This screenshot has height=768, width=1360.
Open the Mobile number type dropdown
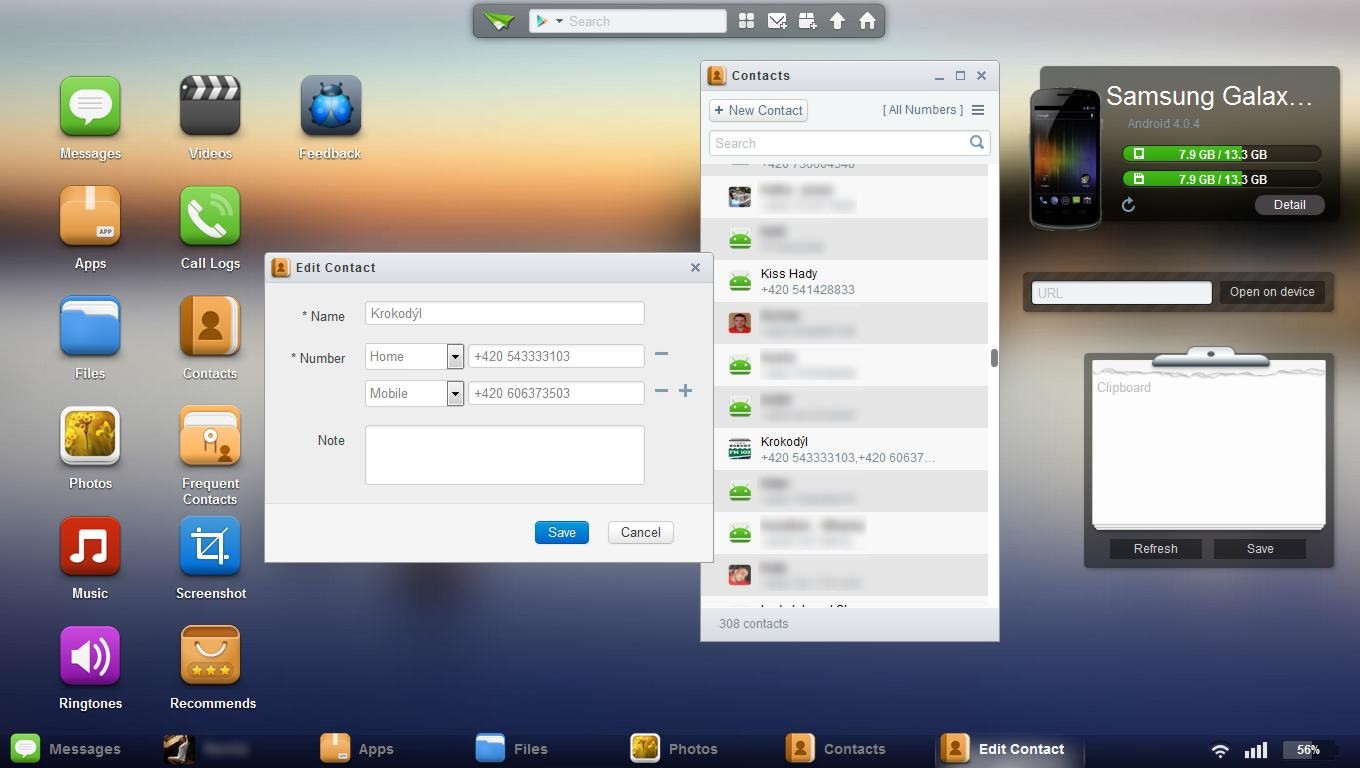(455, 393)
